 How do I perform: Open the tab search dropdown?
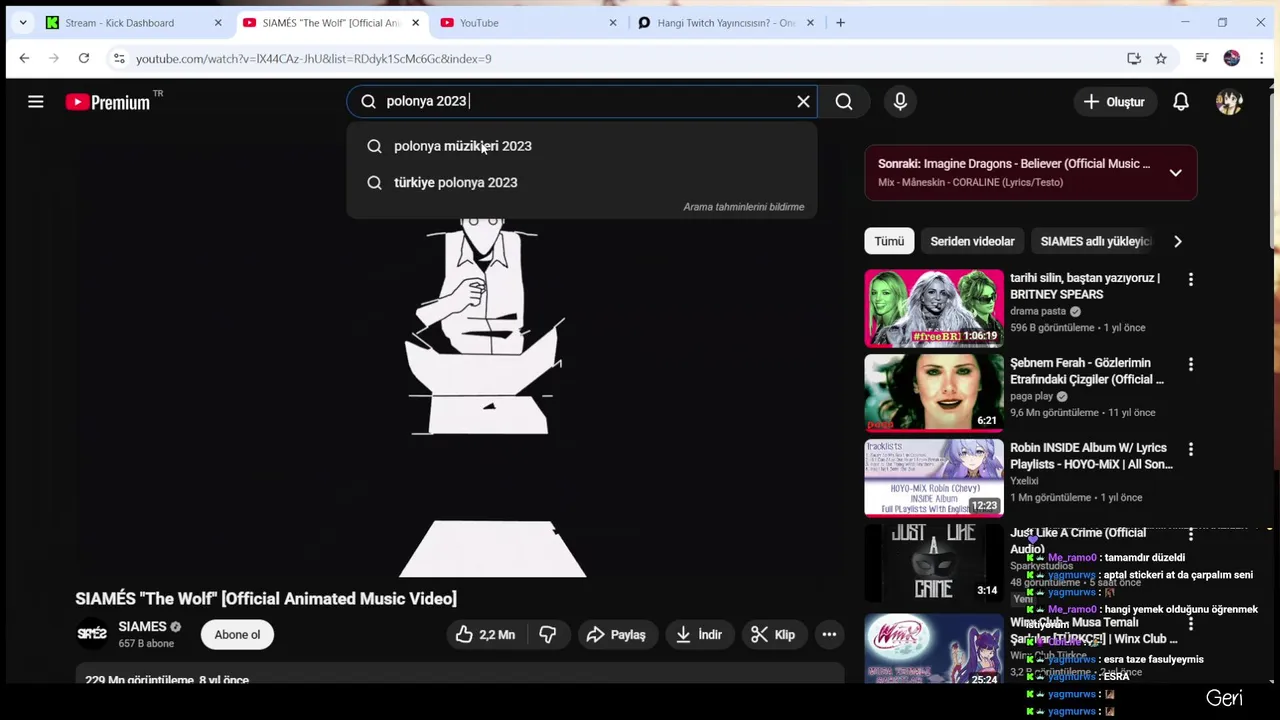(x=22, y=22)
